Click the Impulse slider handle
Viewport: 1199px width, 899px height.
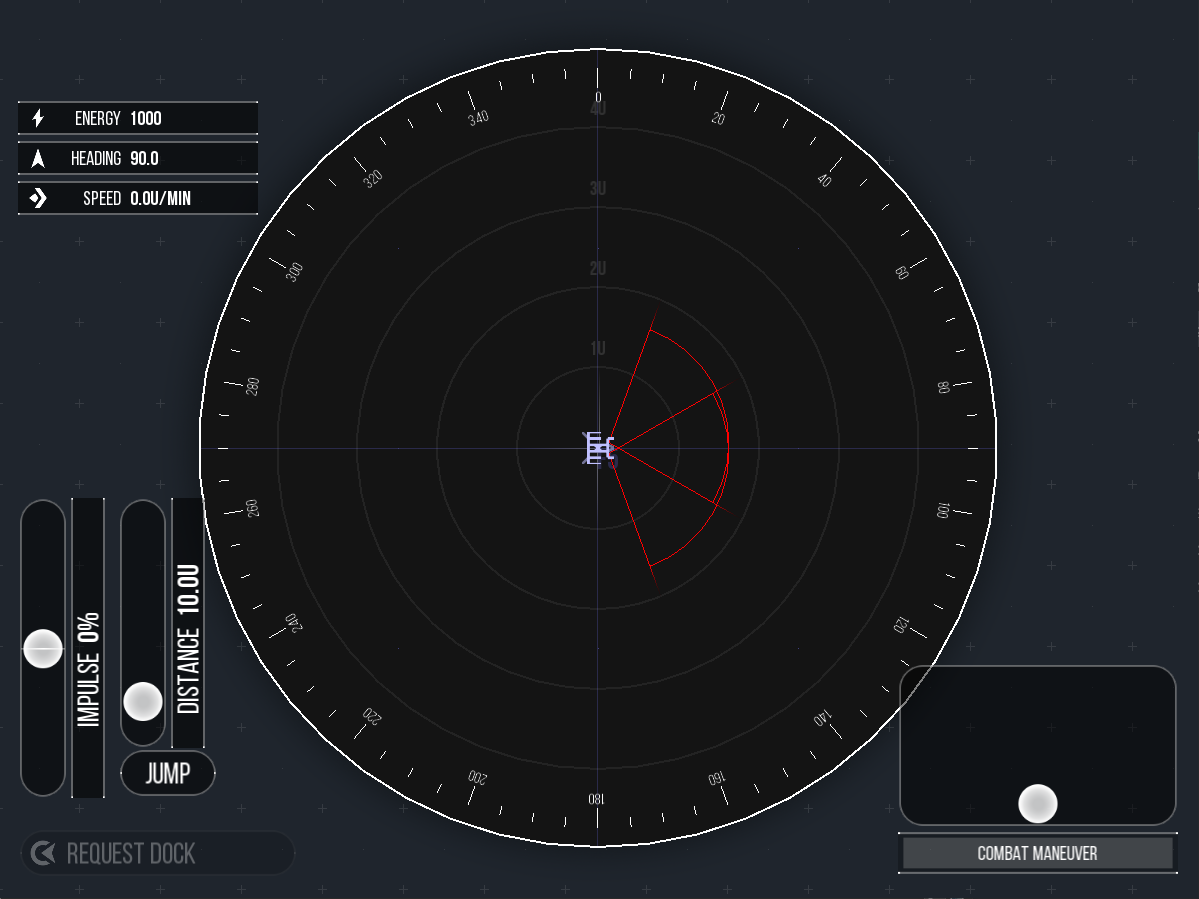[x=43, y=650]
